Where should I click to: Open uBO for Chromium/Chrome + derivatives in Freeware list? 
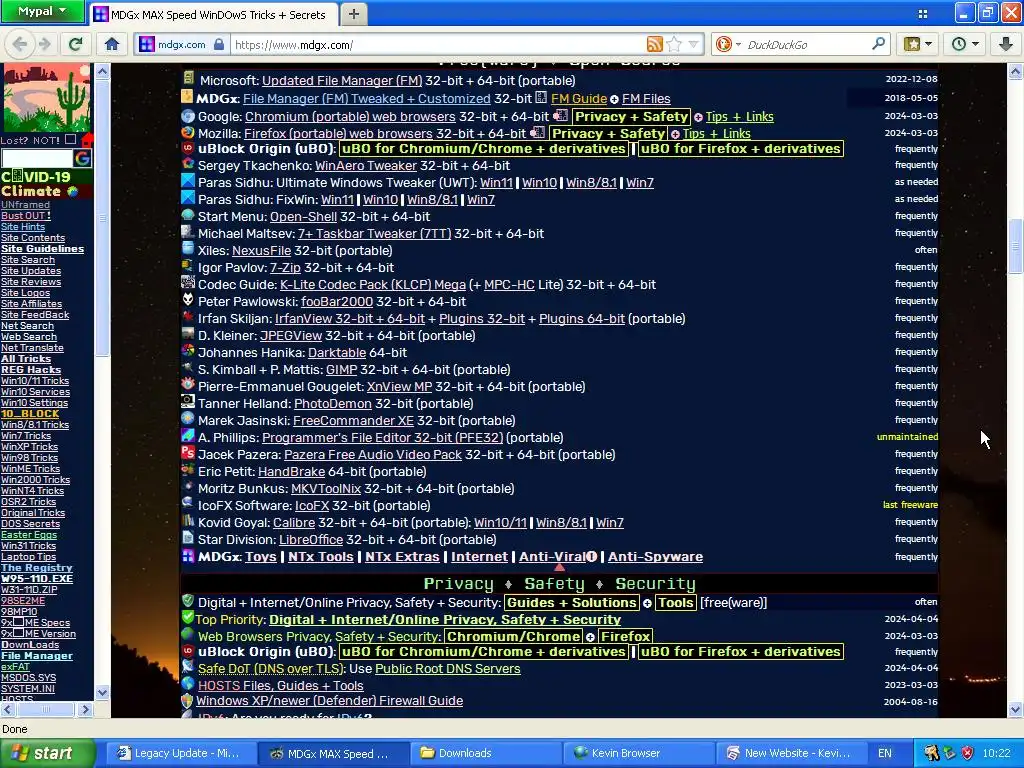tap(483, 149)
